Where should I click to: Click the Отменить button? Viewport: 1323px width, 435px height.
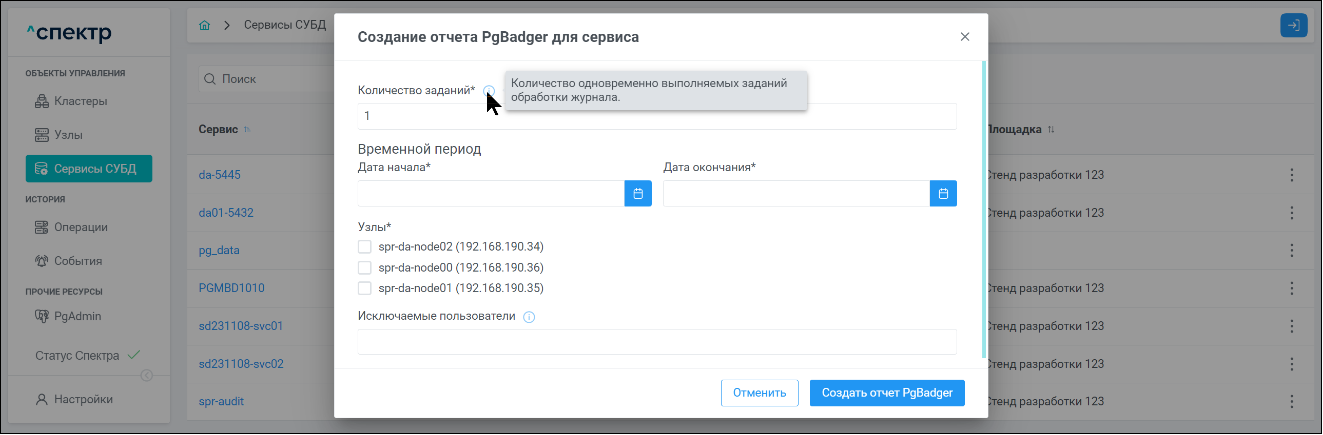tap(760, 393)
